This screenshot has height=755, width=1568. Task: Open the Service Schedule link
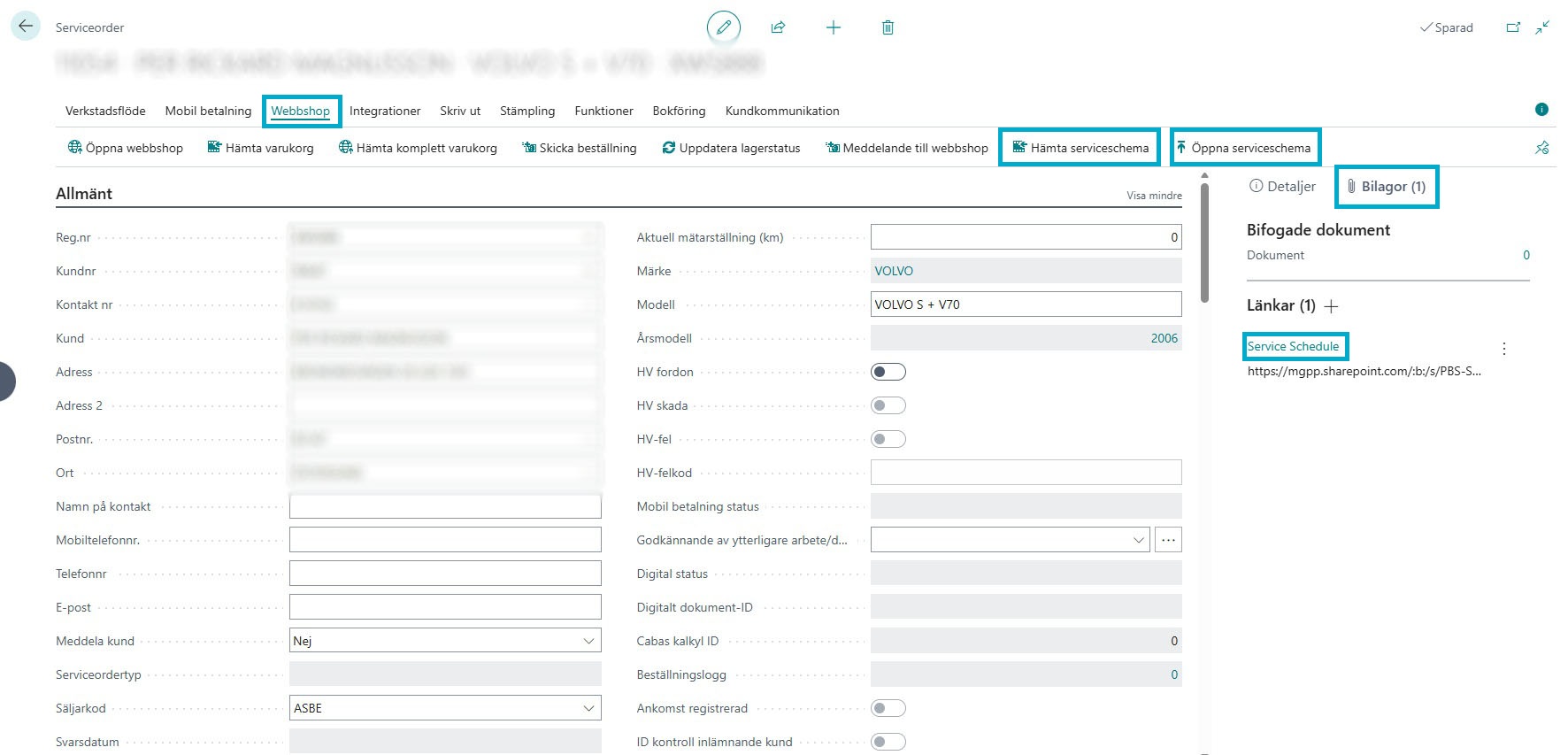[x=1293, y=346]
